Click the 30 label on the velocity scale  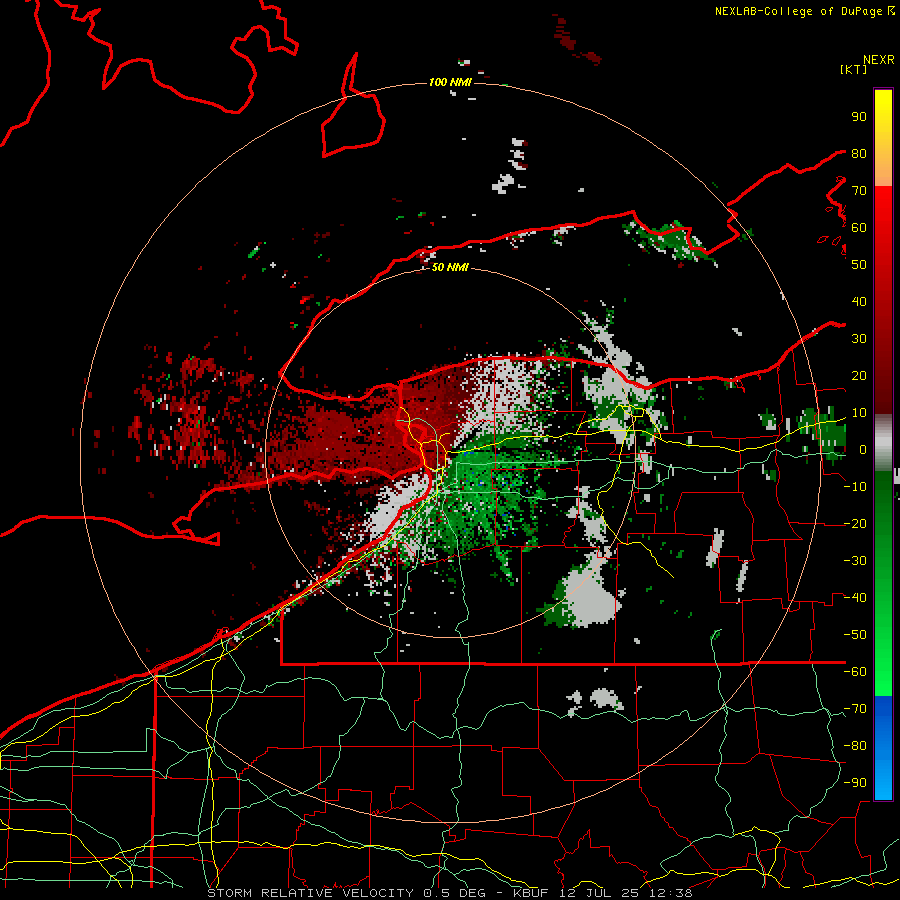[x=859, y=339]
